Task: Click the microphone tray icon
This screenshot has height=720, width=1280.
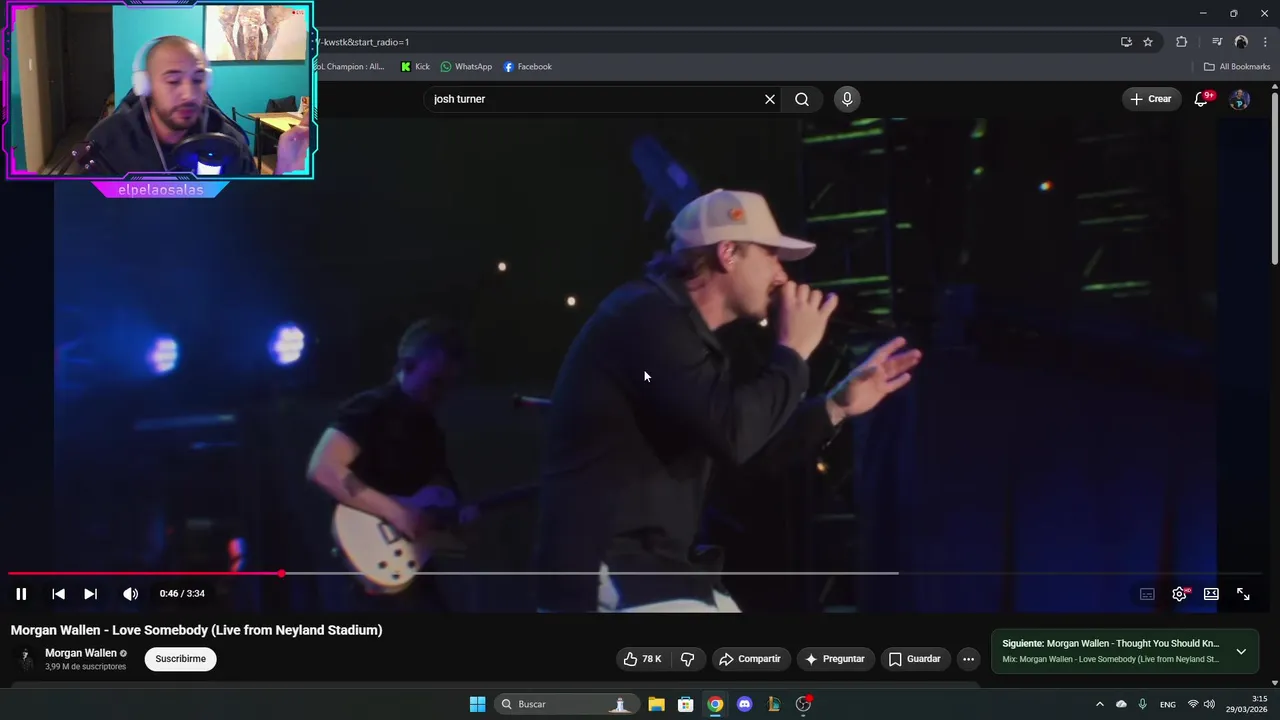Action: pos(1142,704)
